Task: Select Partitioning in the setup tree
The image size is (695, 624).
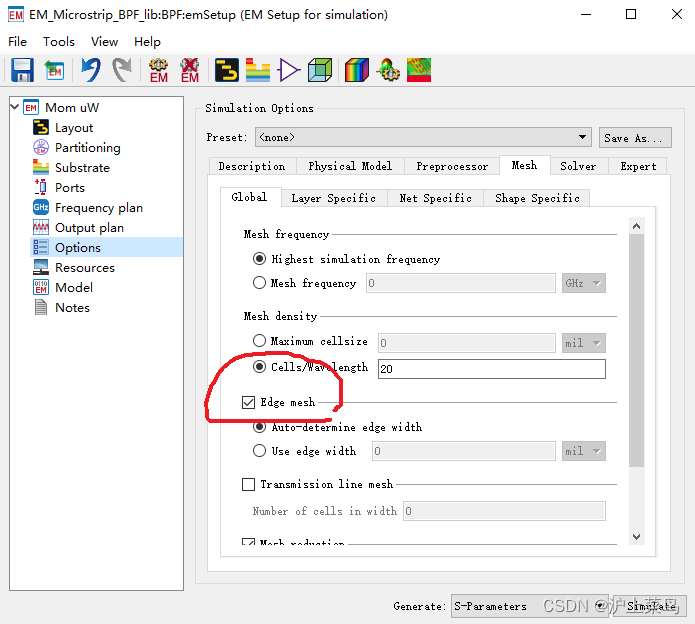Action: point(87,148)
